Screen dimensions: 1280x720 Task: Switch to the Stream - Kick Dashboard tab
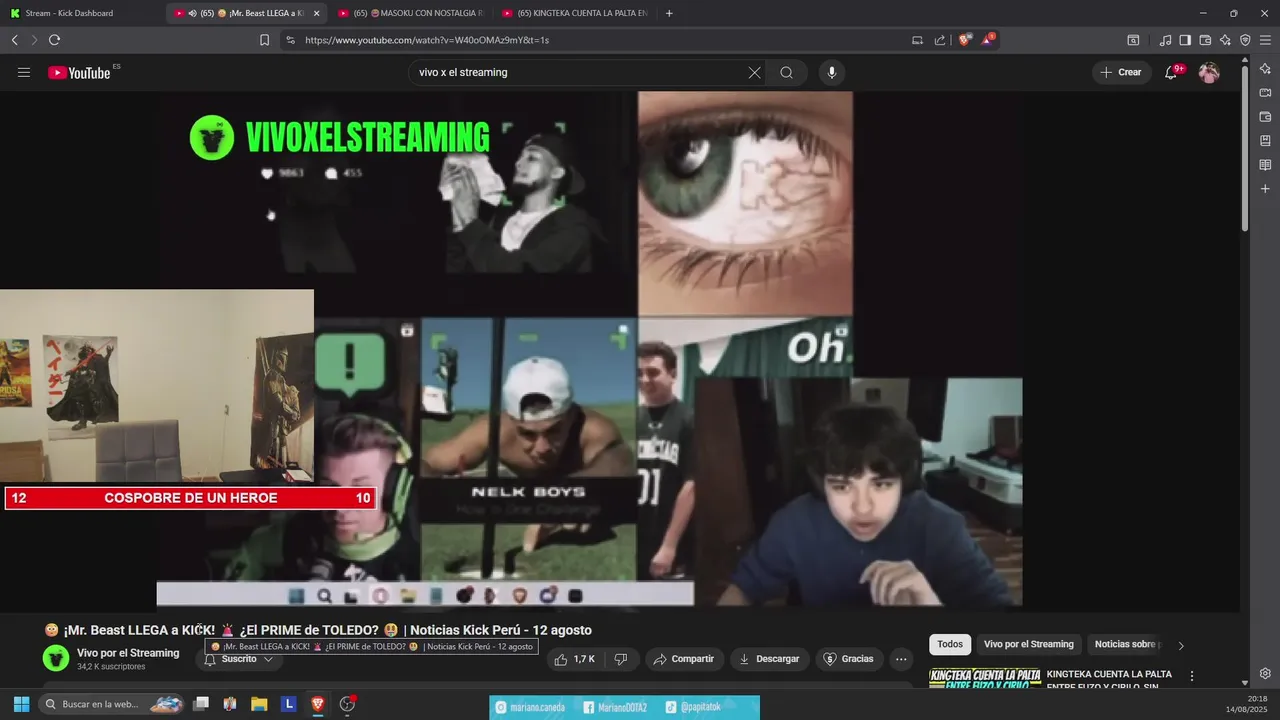(x=82, y=13)
